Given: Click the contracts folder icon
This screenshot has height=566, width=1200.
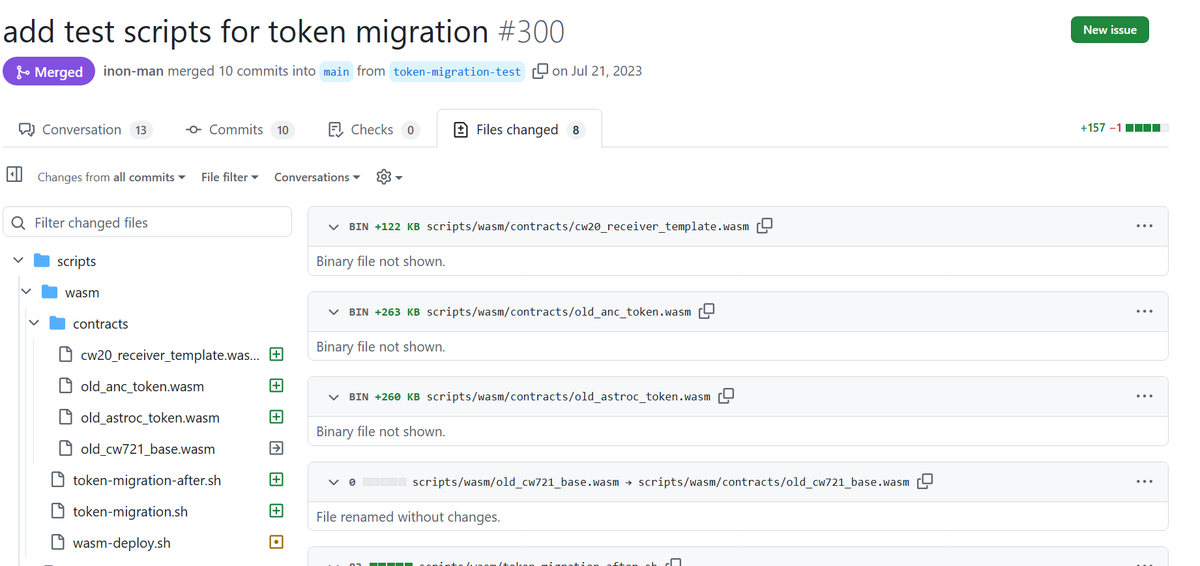Looking at the screenshot, I should tap(57, 323).
